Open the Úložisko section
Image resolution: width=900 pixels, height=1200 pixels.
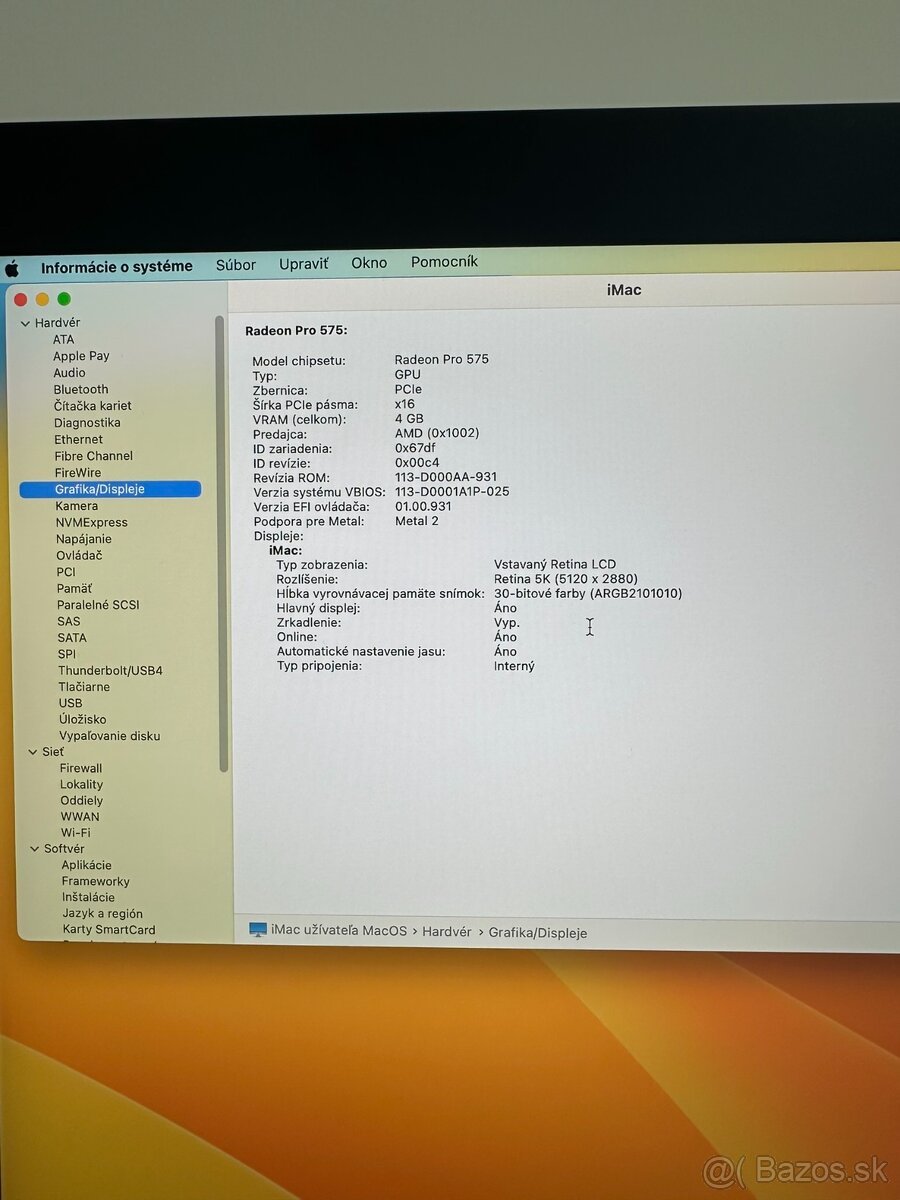point(82,719)
